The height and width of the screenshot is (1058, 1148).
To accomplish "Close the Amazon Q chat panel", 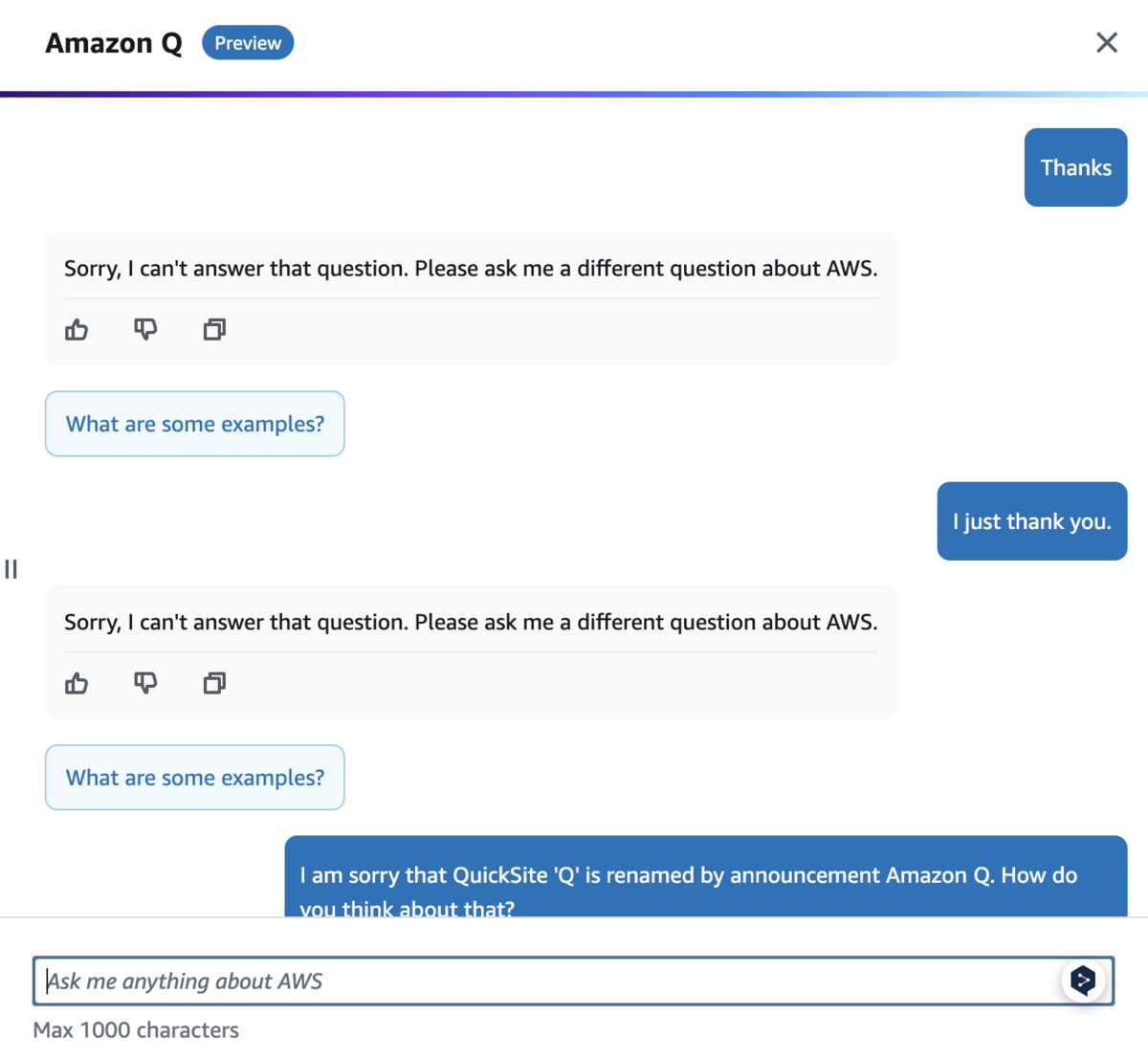I will (x=1107, y=42).
